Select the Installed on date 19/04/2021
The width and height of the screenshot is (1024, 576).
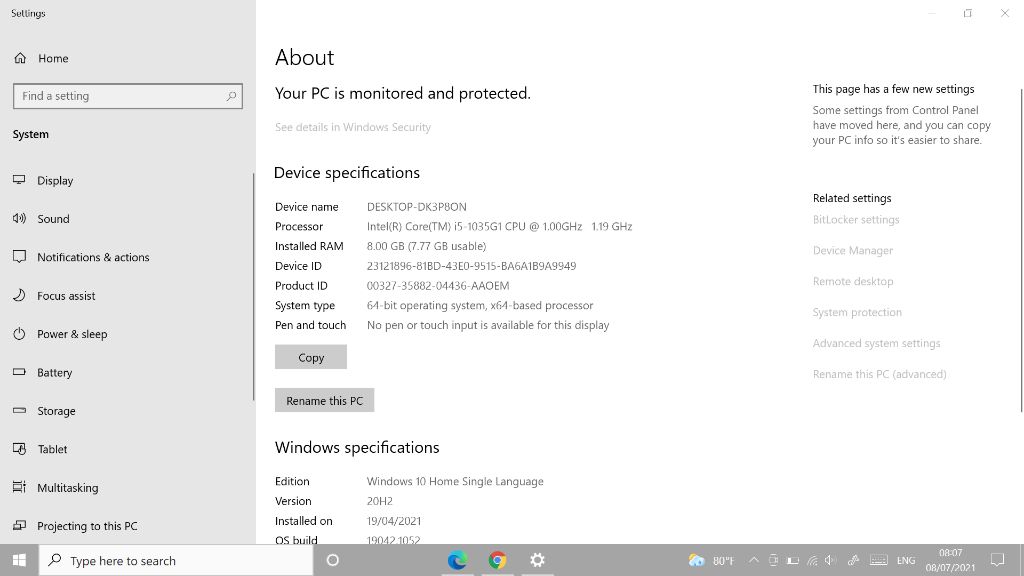point(394,520)
